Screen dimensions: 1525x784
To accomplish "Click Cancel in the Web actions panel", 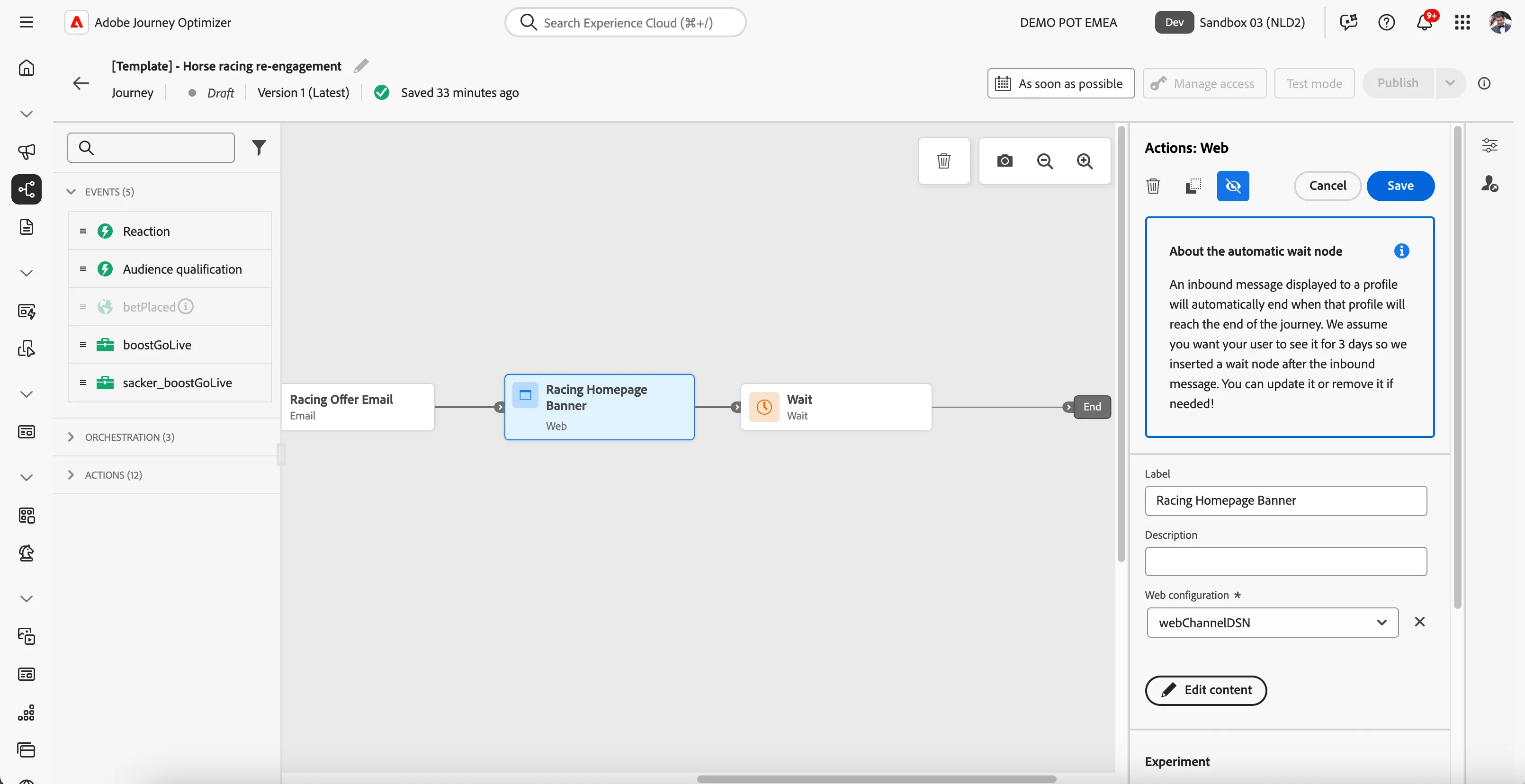I will pyautogui.click(x=1327, y=186).
